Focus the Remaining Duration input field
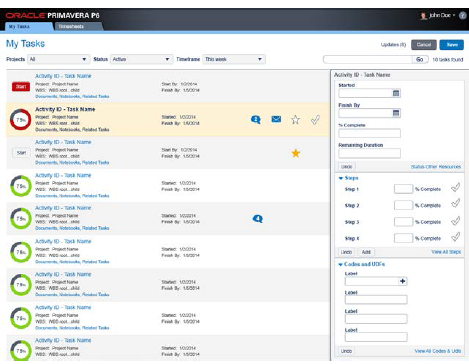The height and width of the screenshot is (364, 469). 370,153
